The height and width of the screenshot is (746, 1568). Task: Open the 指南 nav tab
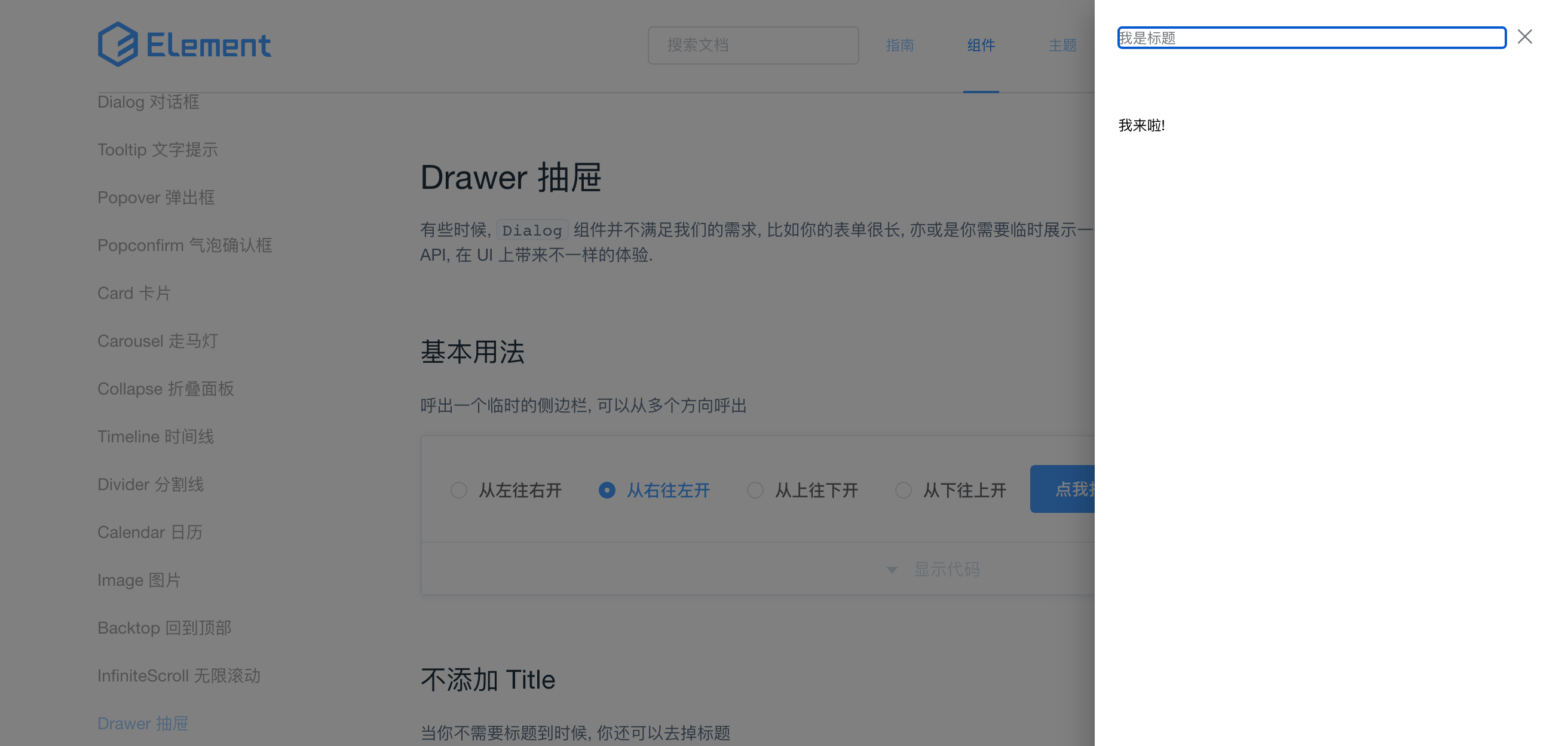pyautogui.click(x=900, y=45)
